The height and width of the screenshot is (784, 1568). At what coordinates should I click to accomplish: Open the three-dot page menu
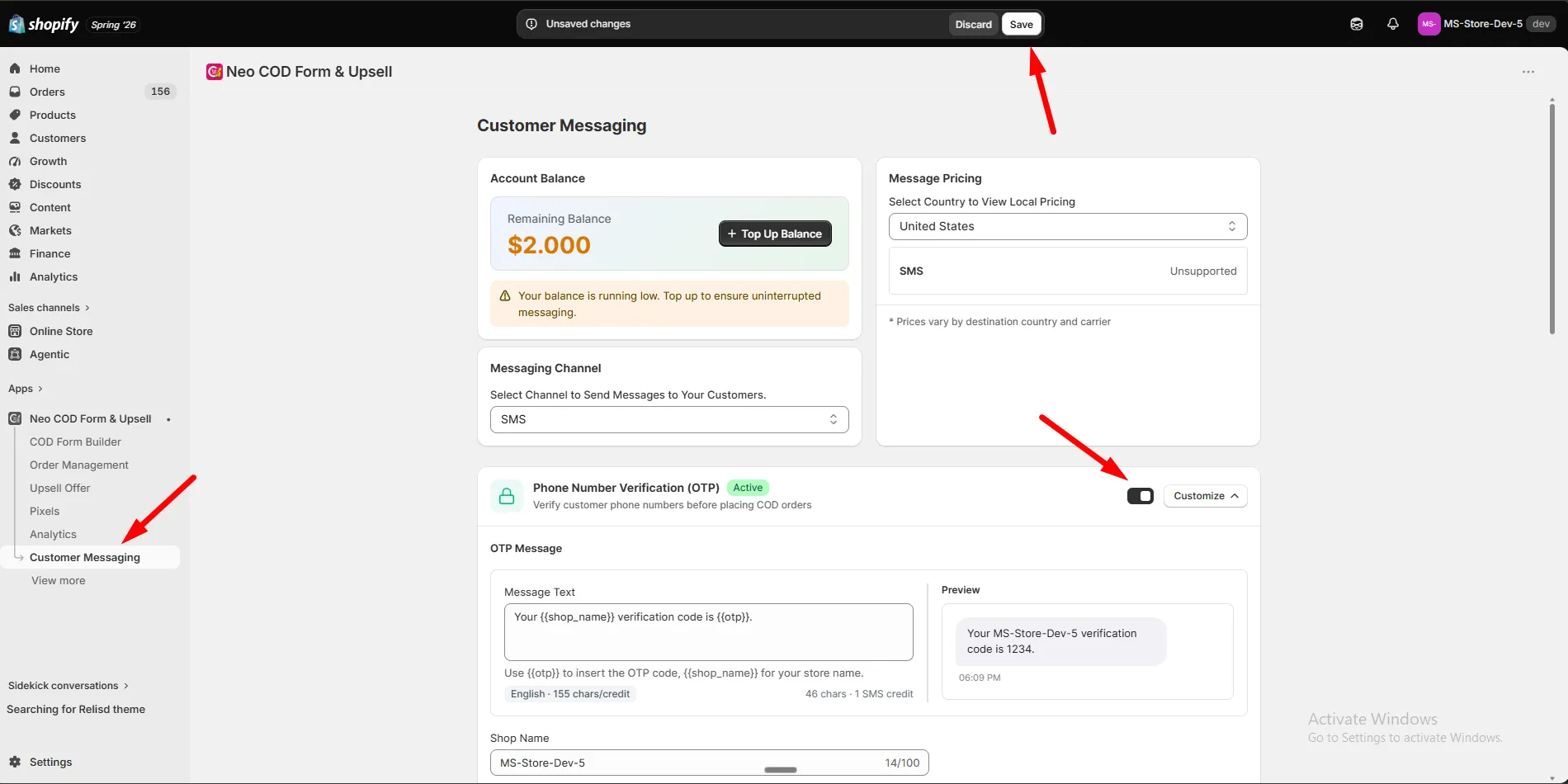(1528, 72)
